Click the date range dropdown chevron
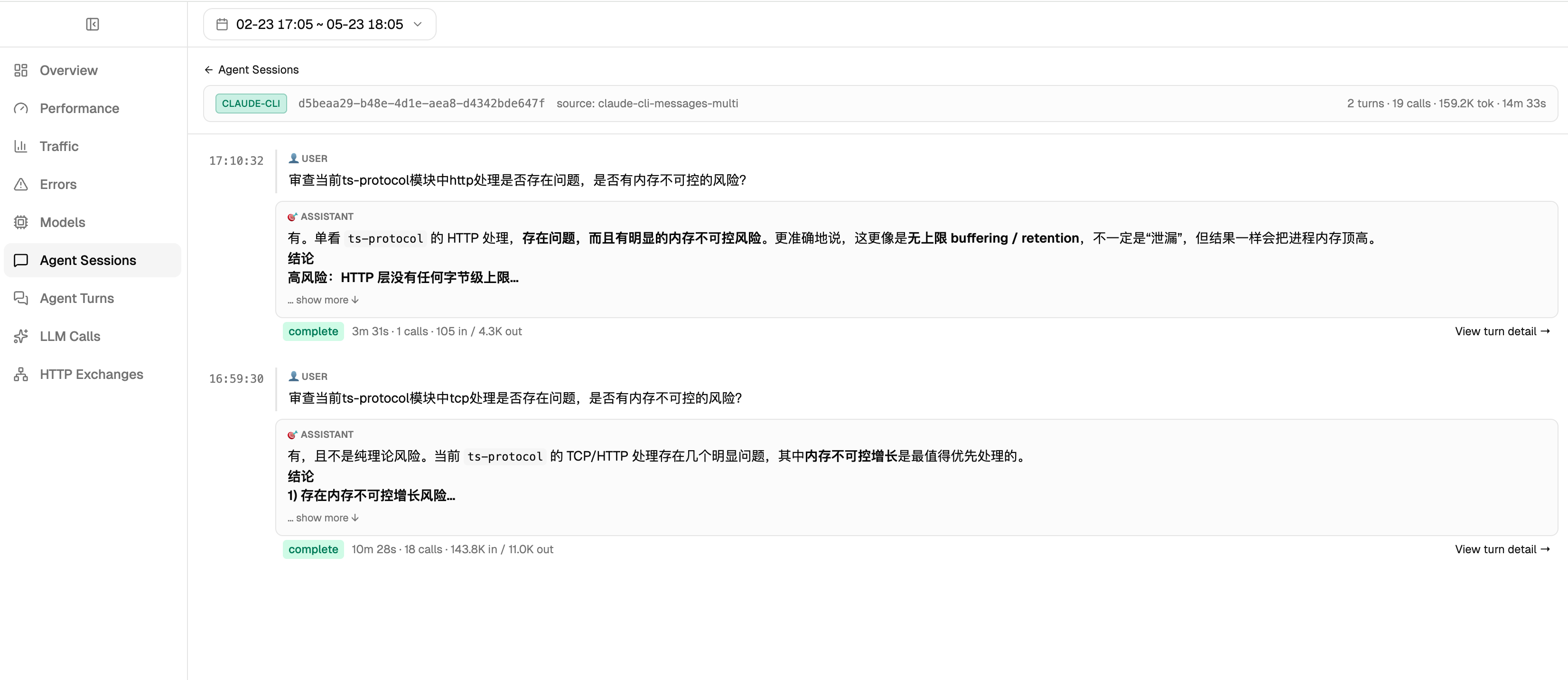Screen dimensions: 1568x680 (x=418, y=24)
